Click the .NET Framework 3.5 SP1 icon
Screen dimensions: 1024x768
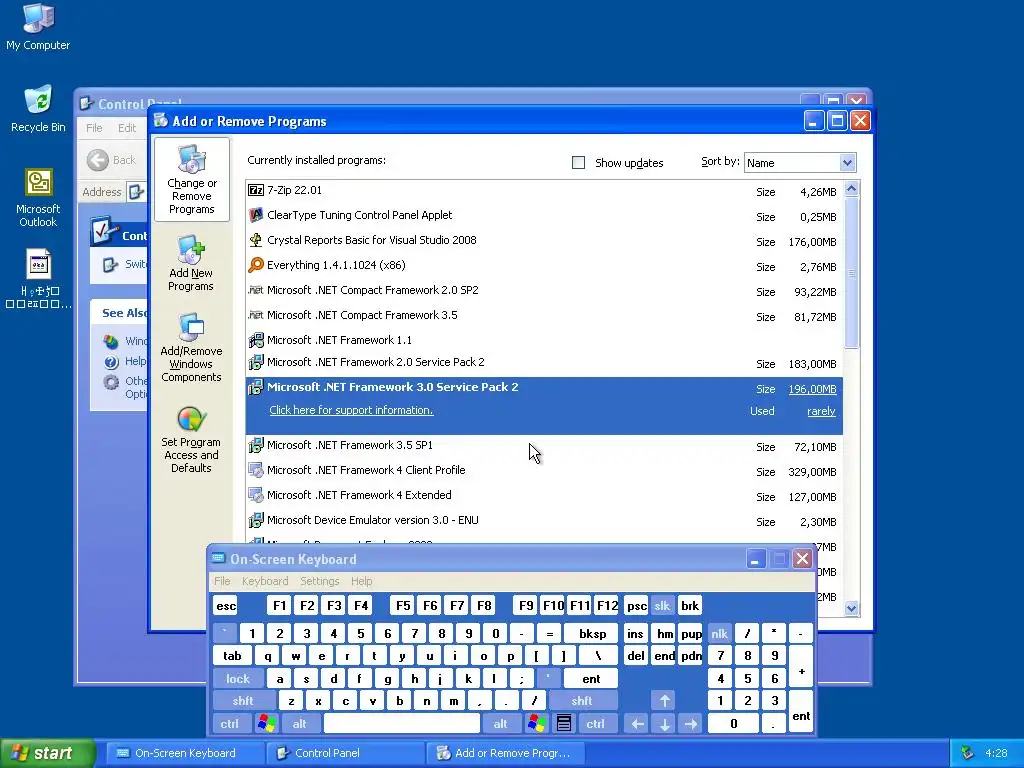[x=256, y=445]
